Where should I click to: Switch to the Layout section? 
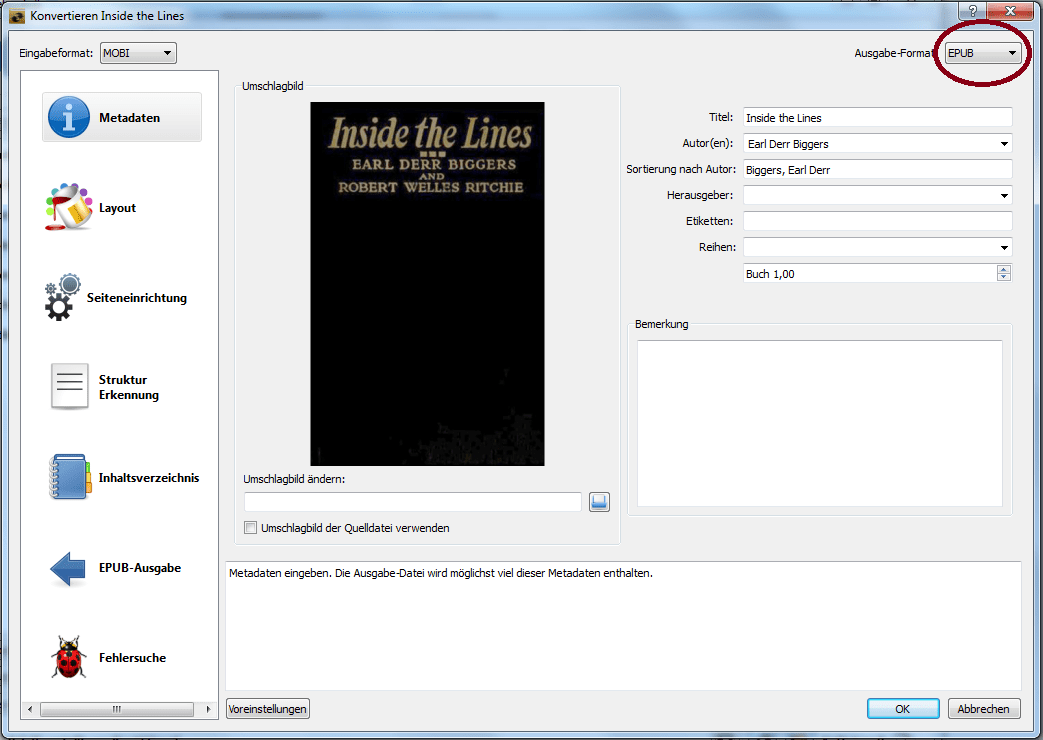tap(117, 208)
